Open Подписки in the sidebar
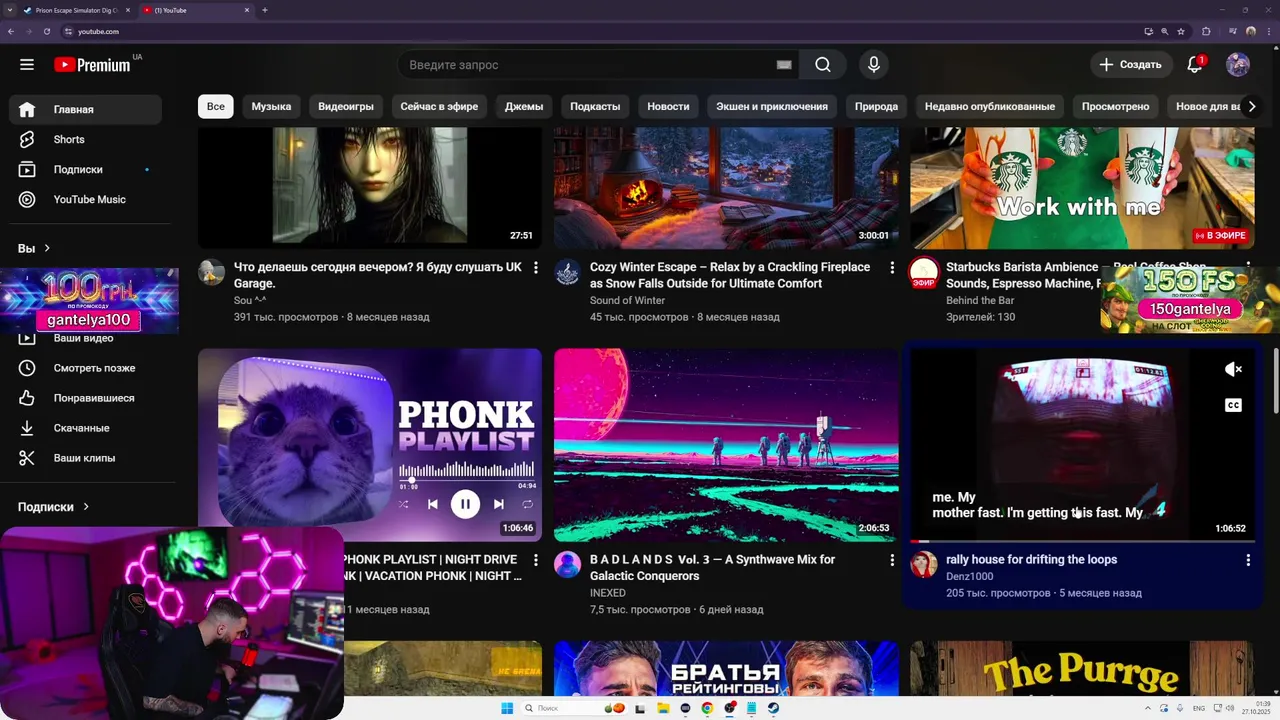The height and width of the screenshot is (720, 1280). click(85, 170)
